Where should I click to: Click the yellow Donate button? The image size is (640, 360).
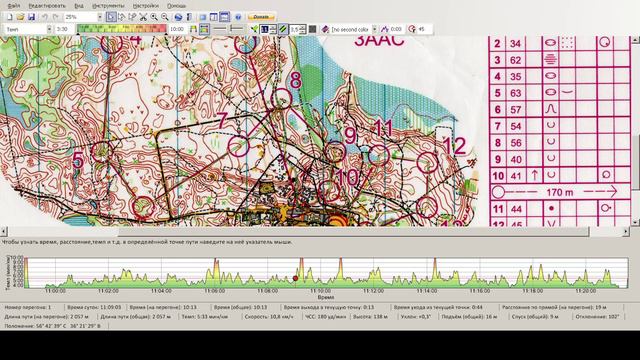pyautogui.click(x=261, y=17)
